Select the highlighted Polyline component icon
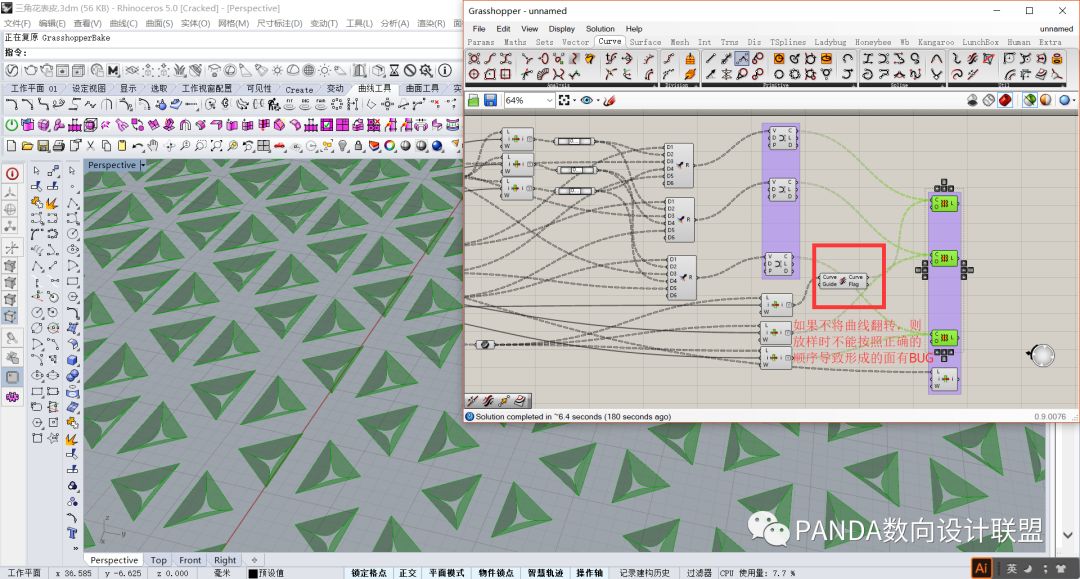 [742, 59]
